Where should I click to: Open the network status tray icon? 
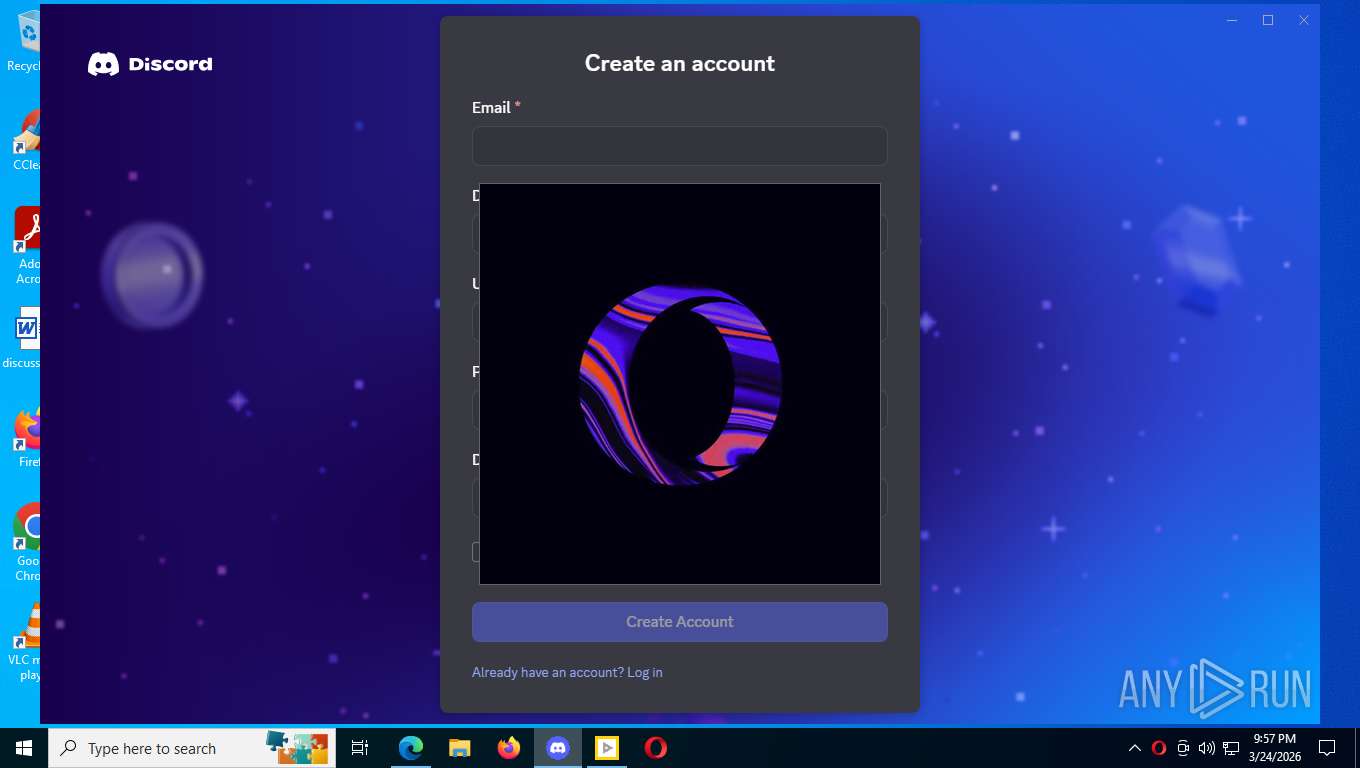coord(1231,748)
